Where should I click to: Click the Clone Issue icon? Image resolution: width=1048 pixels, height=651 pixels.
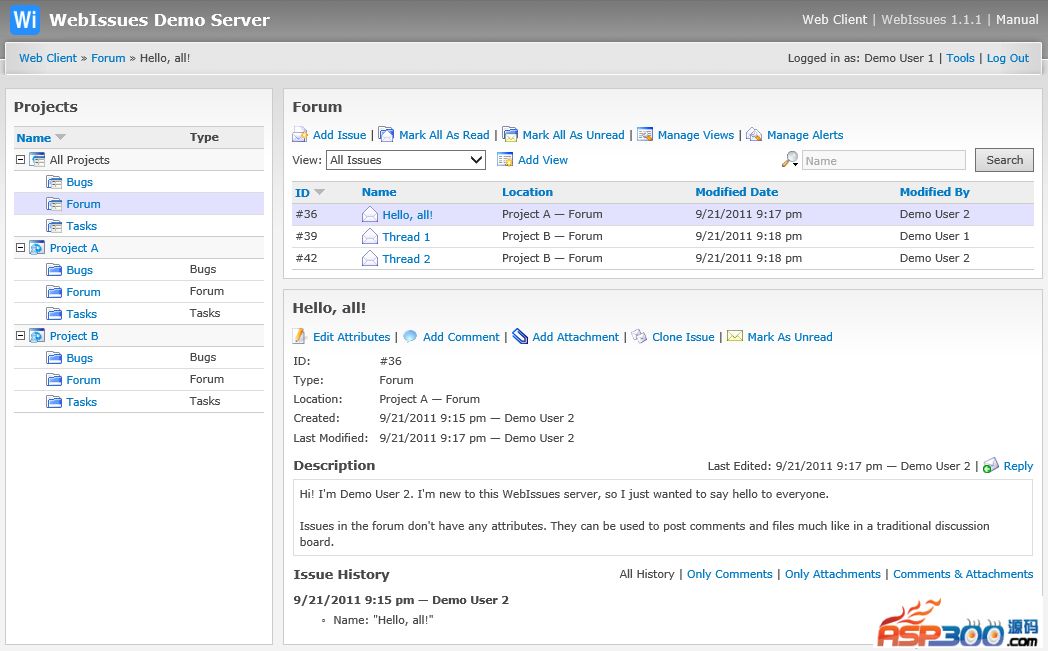tap(639, 337)
